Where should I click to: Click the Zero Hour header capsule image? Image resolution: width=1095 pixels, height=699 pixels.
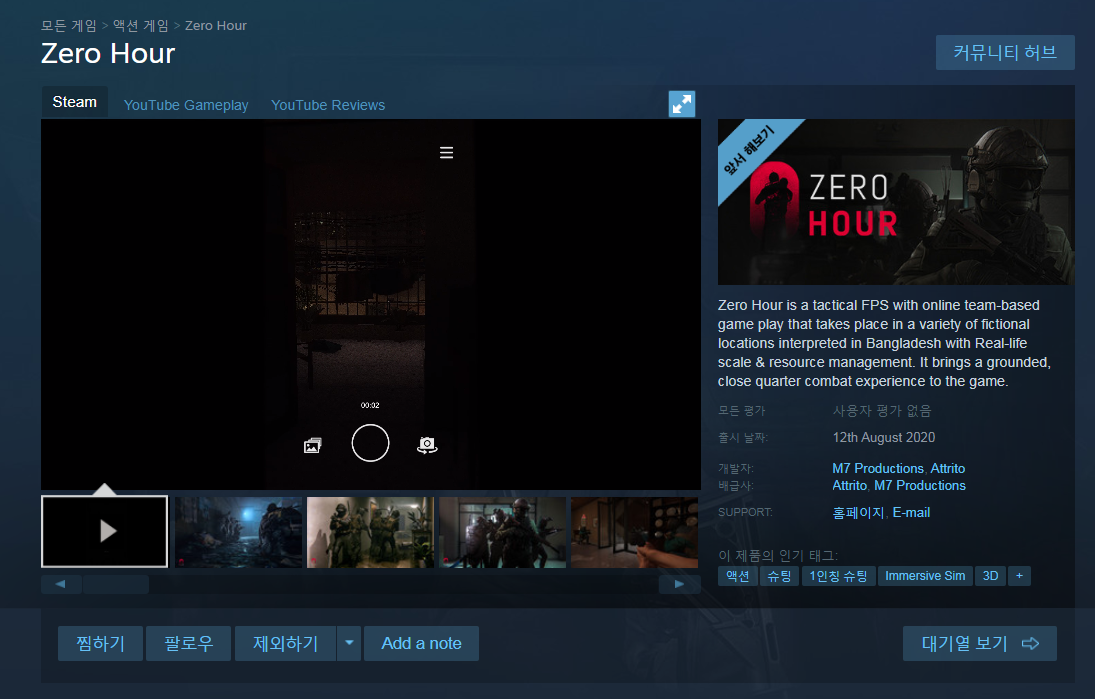click(x=896, y=202)
